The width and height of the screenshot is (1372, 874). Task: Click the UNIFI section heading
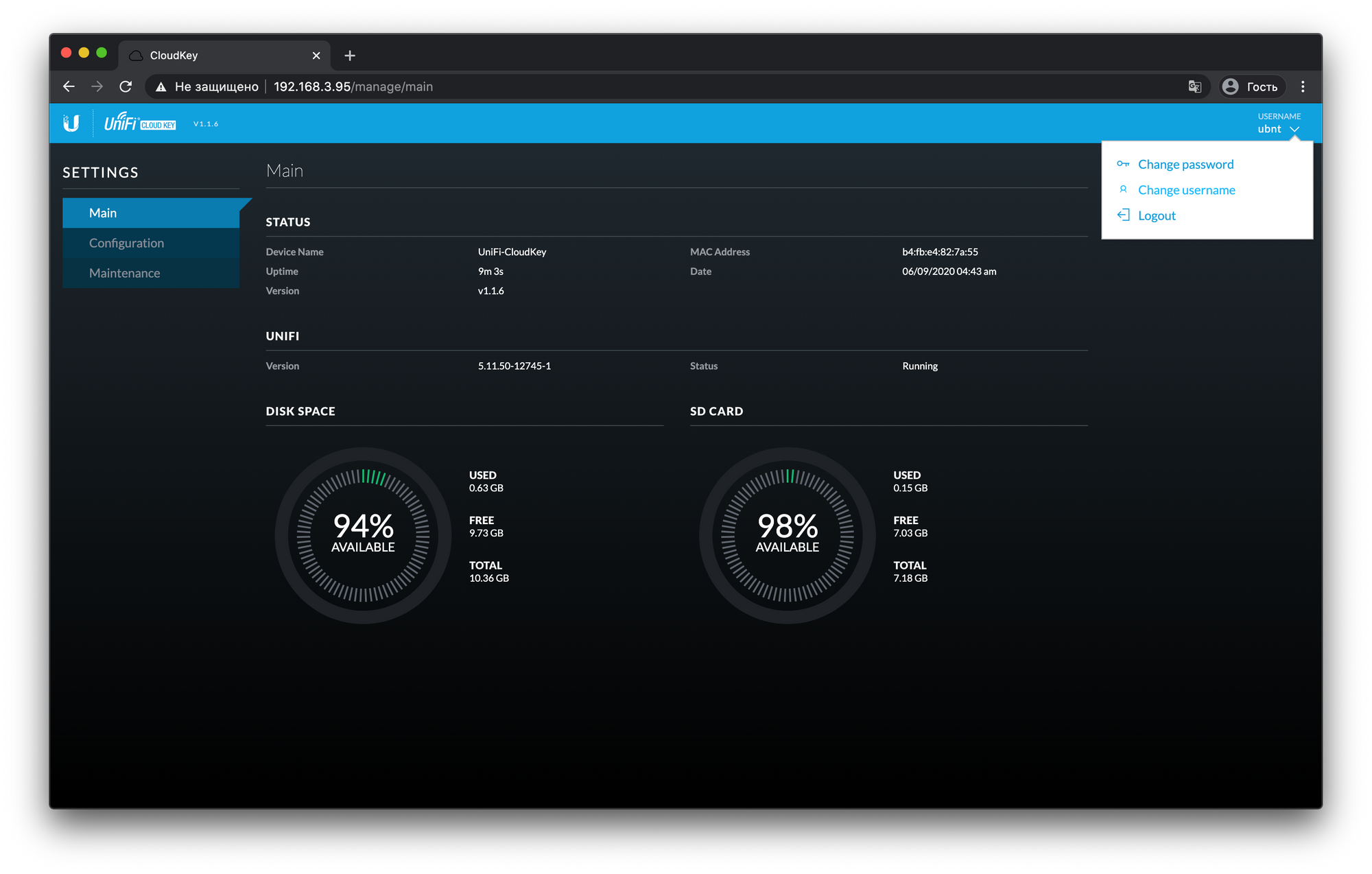(x=283, y=336)
